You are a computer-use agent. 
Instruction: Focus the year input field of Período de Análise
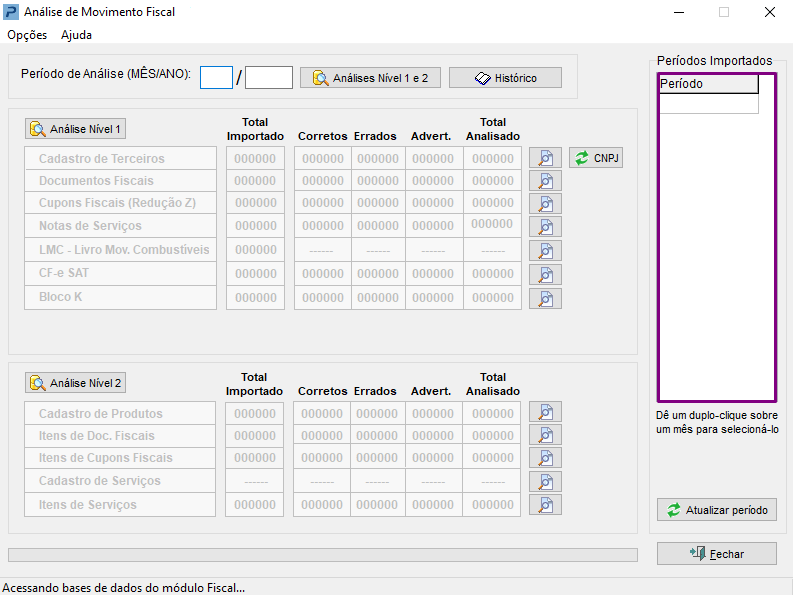[x=269, y=78]
